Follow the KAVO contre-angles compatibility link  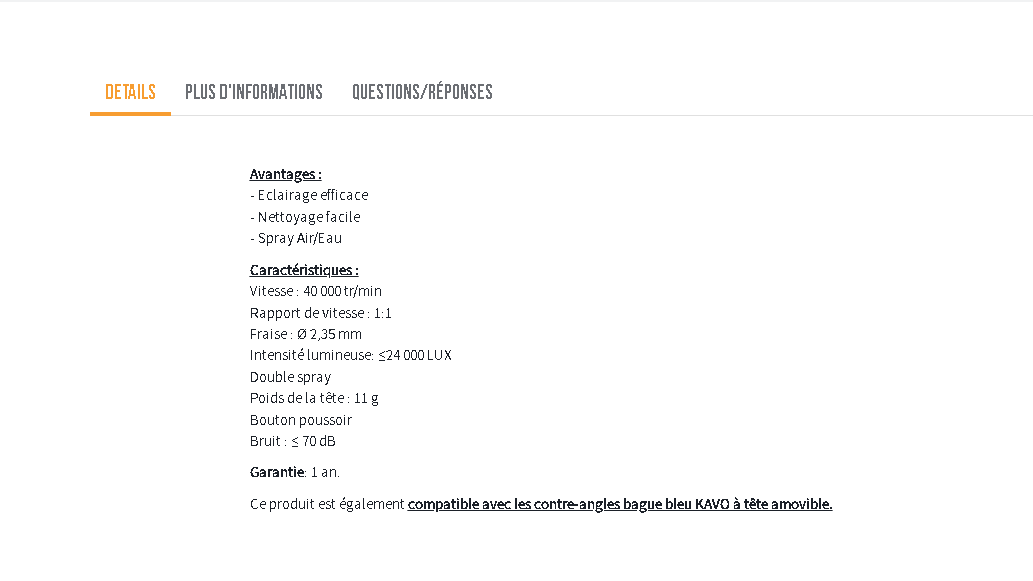619,504
